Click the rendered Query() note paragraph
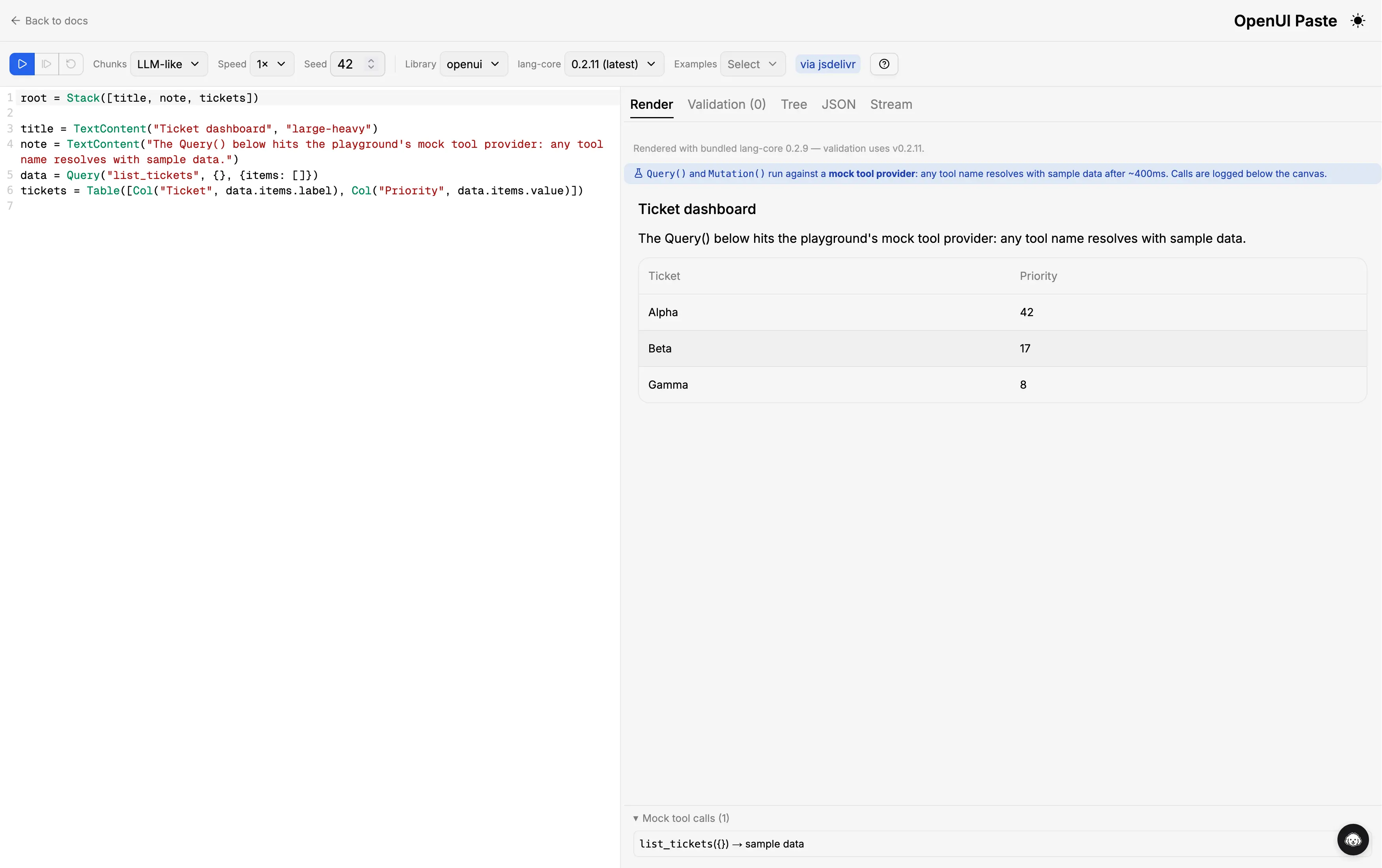The image size is (1382, 868). pyautogui.click(x=942, y=238)
